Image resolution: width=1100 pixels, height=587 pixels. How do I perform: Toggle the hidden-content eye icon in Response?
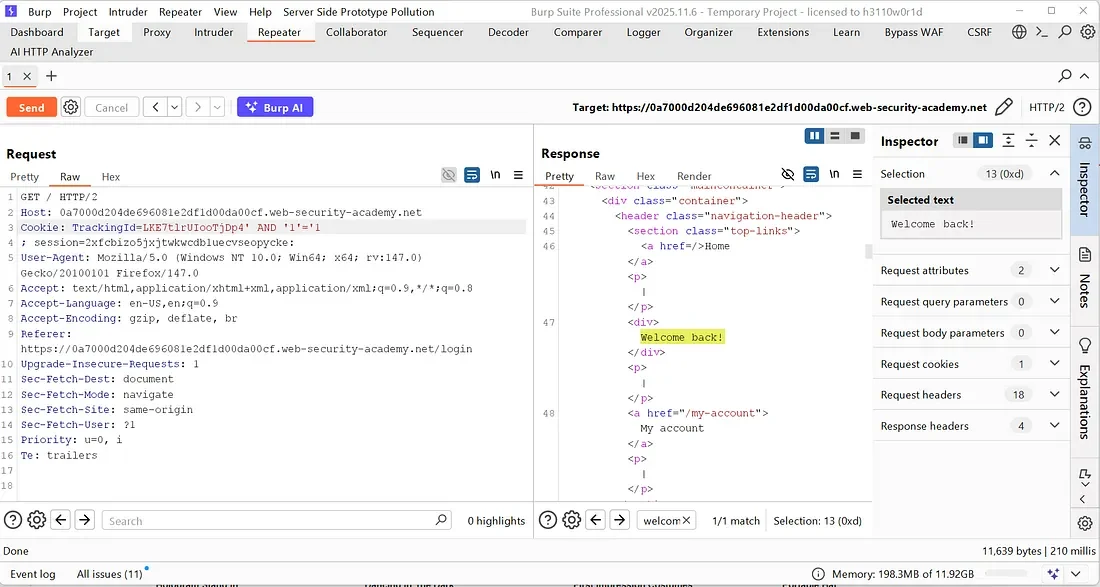tap(788, 175)
